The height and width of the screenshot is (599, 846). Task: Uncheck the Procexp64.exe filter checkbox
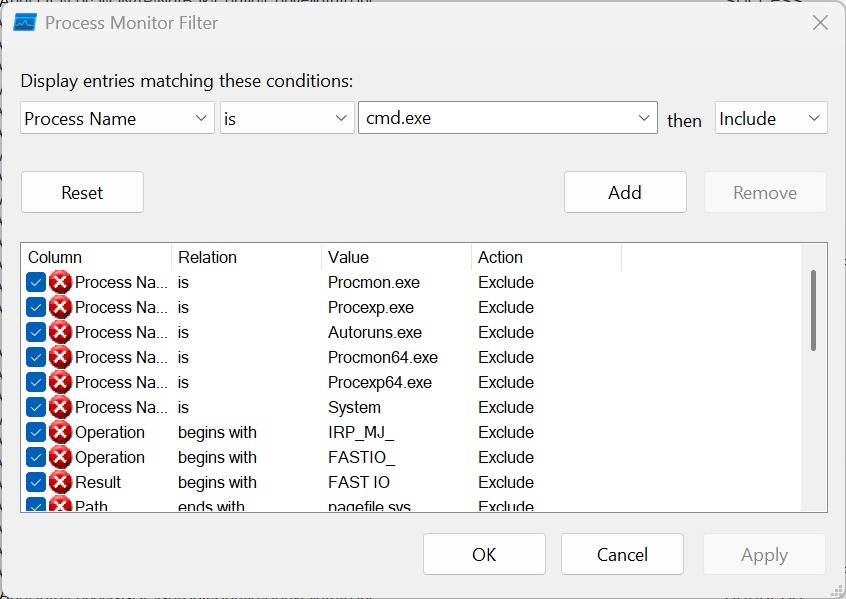36,382
